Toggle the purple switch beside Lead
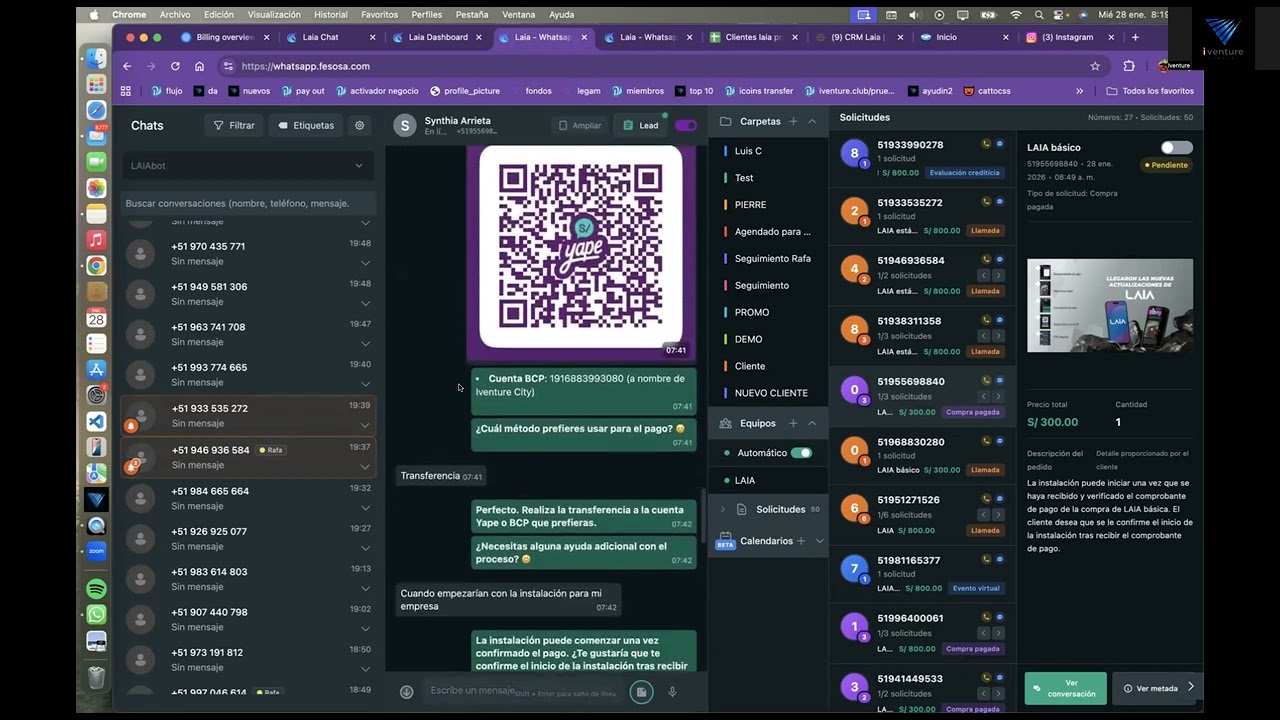The width and height of the screenshot is (1280, 720). [685, 125]
